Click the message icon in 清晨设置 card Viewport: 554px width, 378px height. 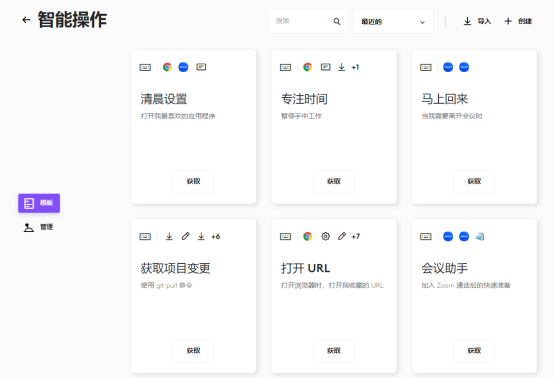[x=201, y=67]
